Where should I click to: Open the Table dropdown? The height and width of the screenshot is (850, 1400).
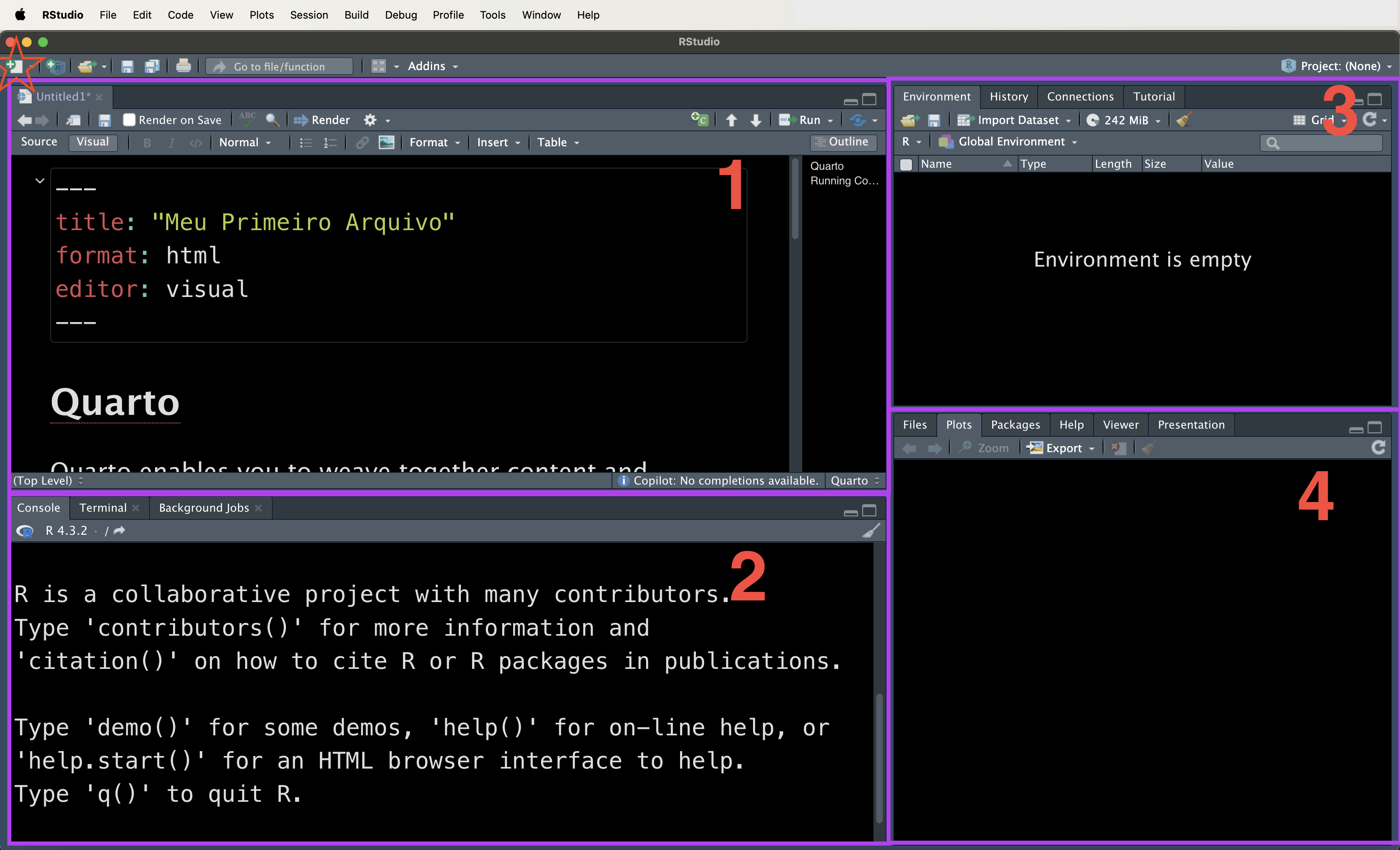558,142
